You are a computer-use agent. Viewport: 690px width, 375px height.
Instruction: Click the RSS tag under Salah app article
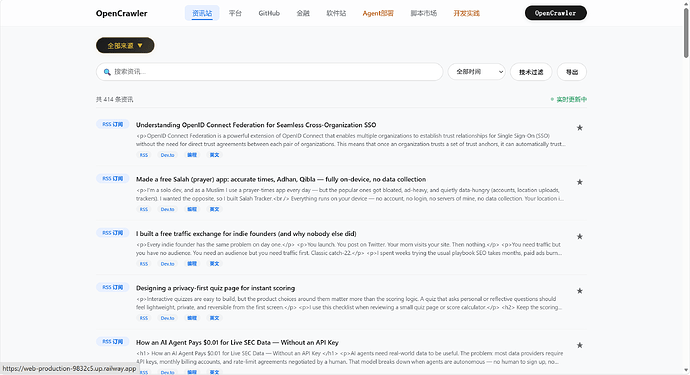click(144, 209)
